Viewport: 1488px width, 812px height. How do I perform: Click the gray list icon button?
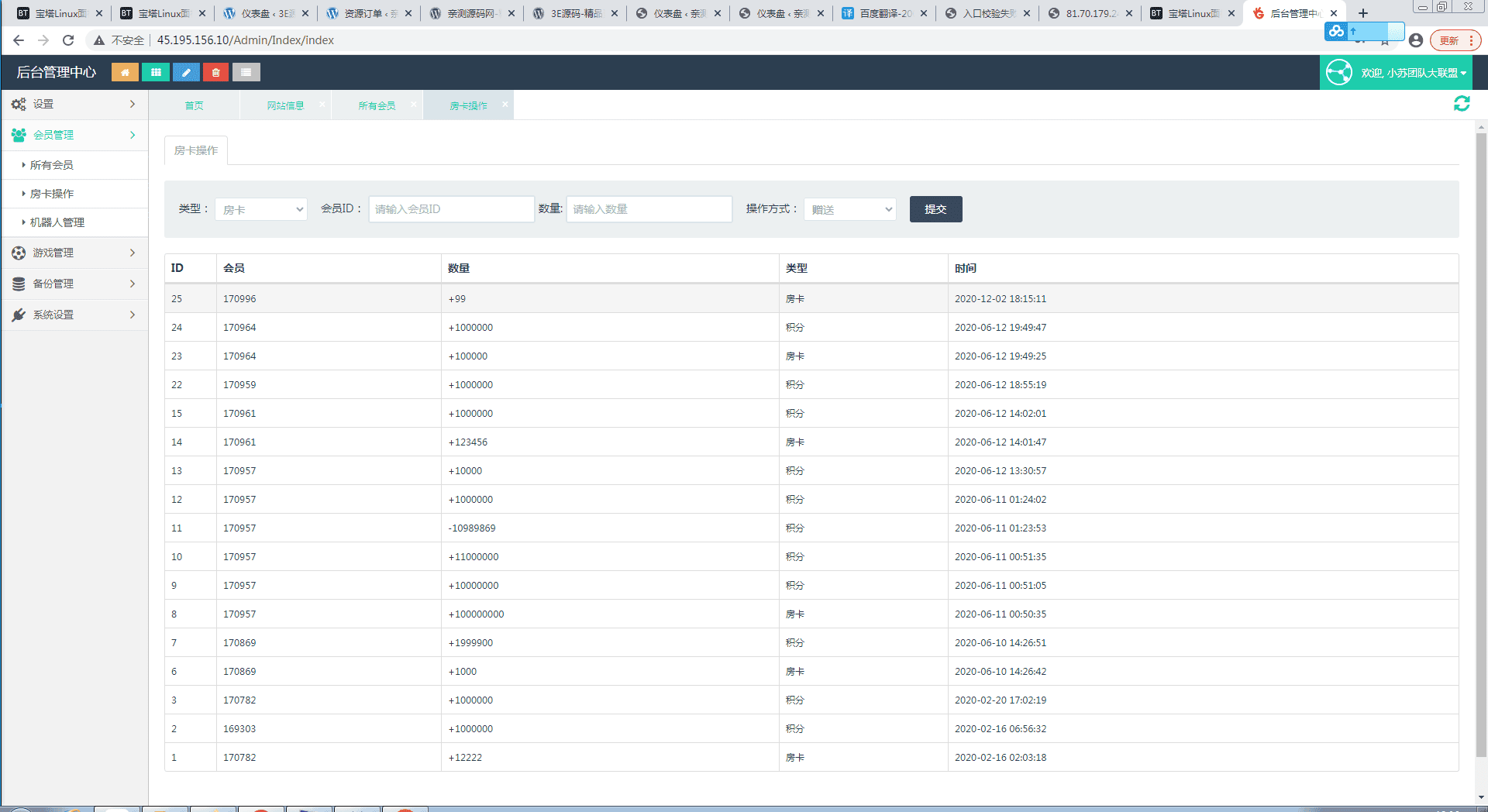246,72
